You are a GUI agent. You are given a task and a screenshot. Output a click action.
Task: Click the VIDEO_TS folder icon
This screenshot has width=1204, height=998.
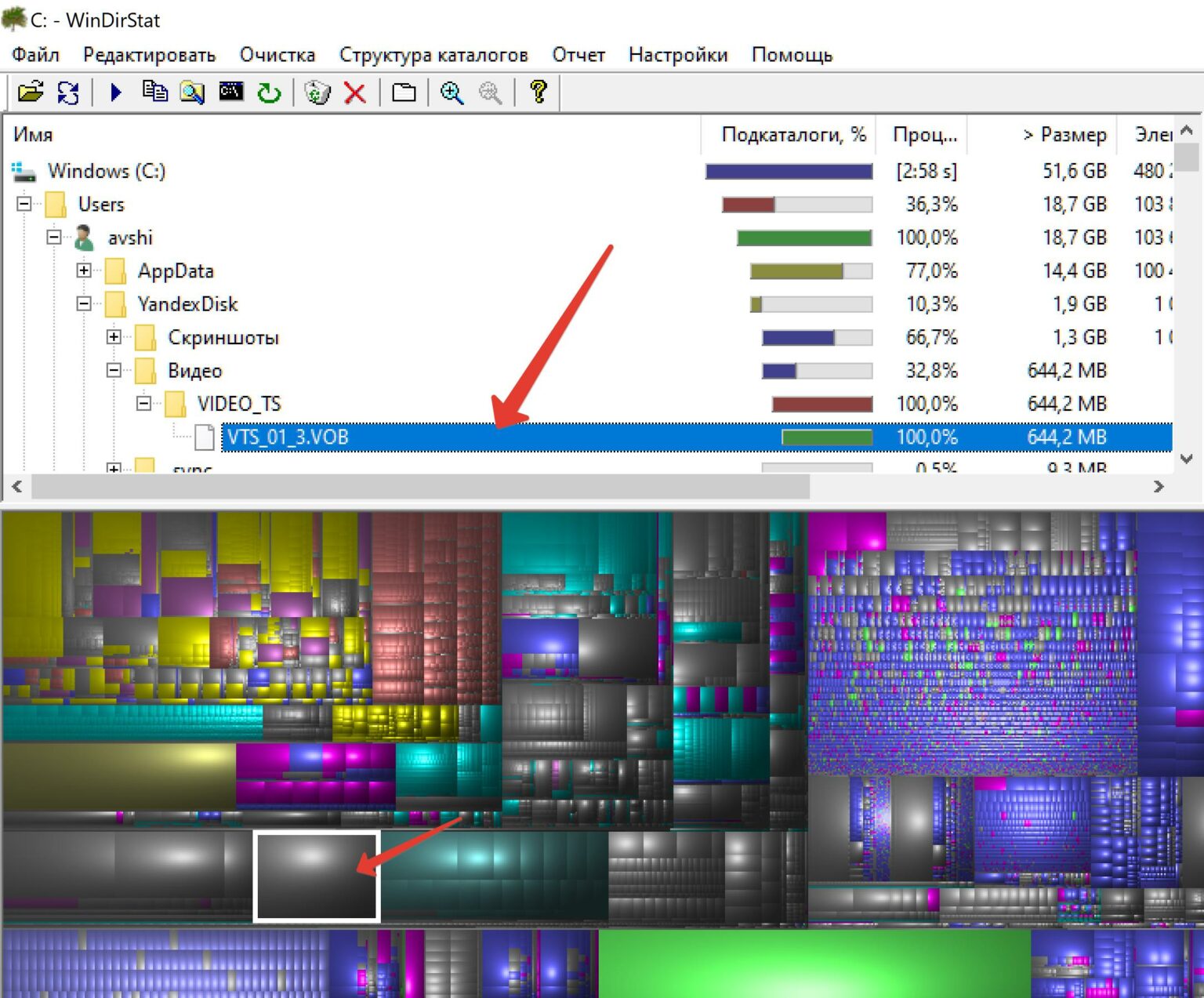(176, 405)
